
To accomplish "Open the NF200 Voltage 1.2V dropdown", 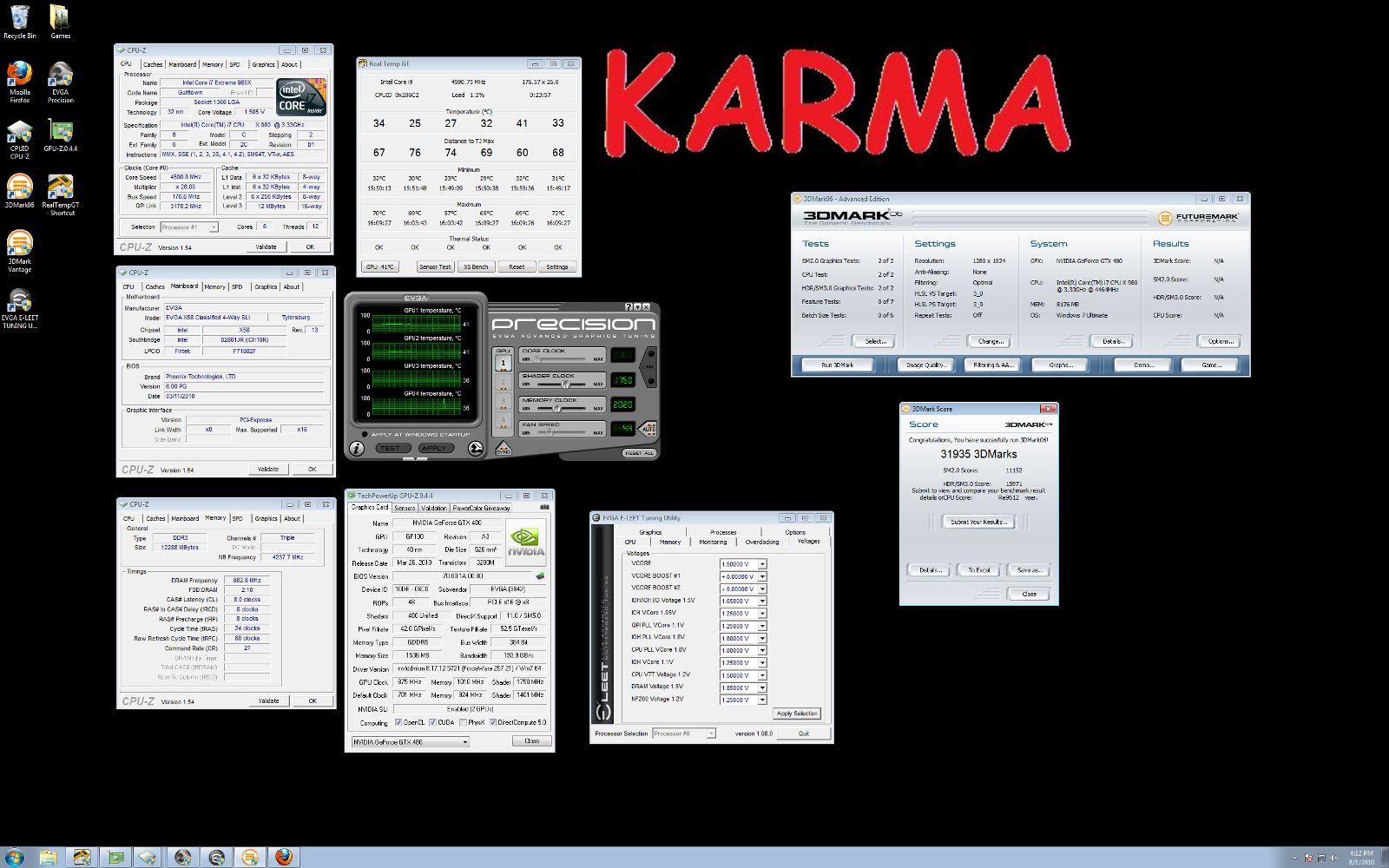I will [x=762, y=700].
